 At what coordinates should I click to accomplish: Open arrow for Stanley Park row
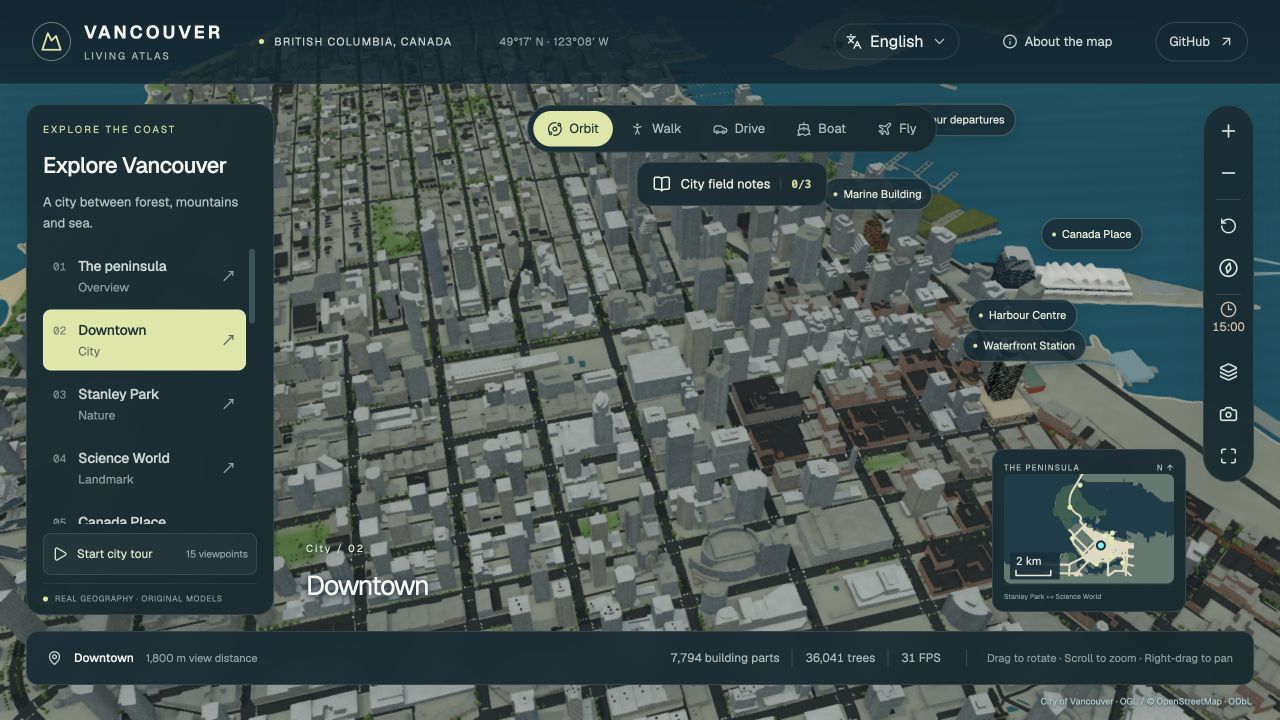[x=228, y=404]
